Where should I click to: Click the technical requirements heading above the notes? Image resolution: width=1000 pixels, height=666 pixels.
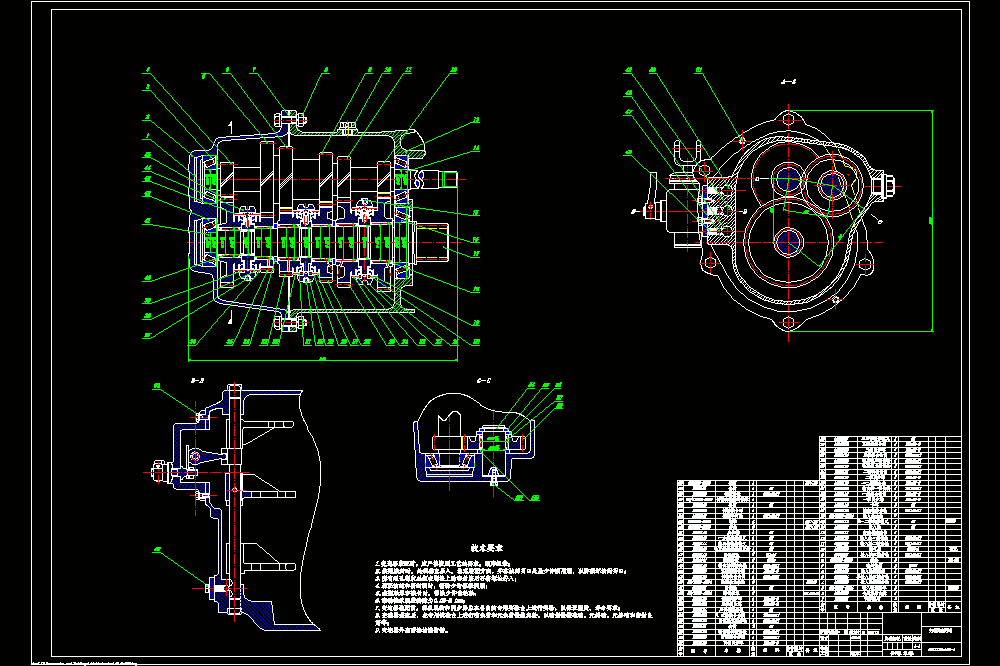pos(487,548)
